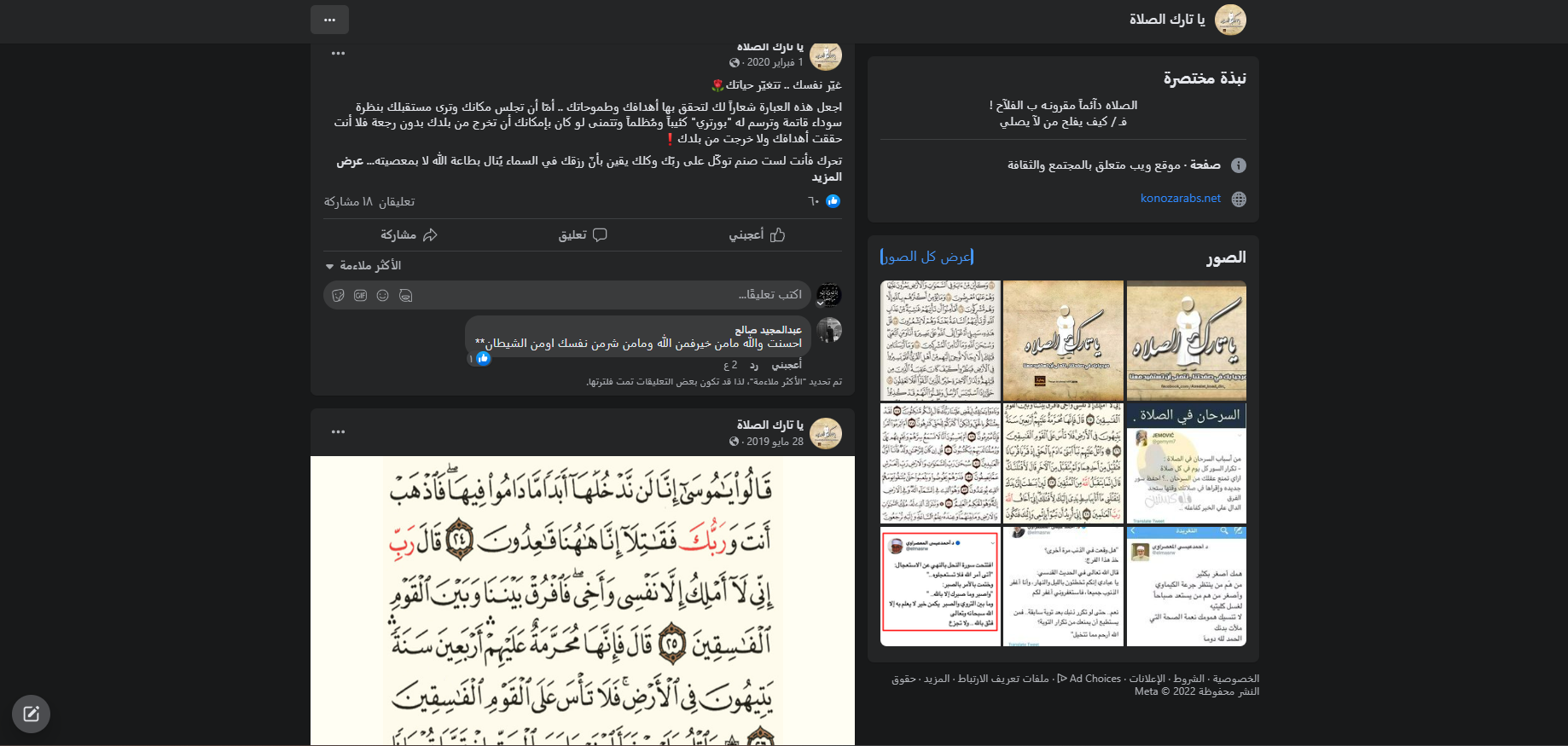The image size is (1568, 746).
Task: Open konozarabs.net website link
Action: click(1180, 199)
